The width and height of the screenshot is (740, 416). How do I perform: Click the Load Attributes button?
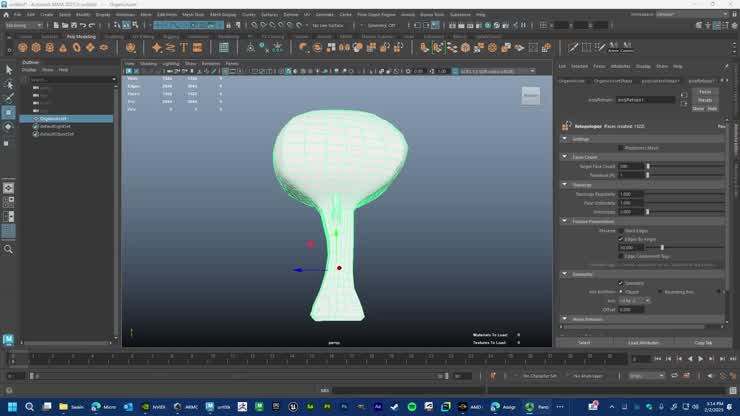645,342
